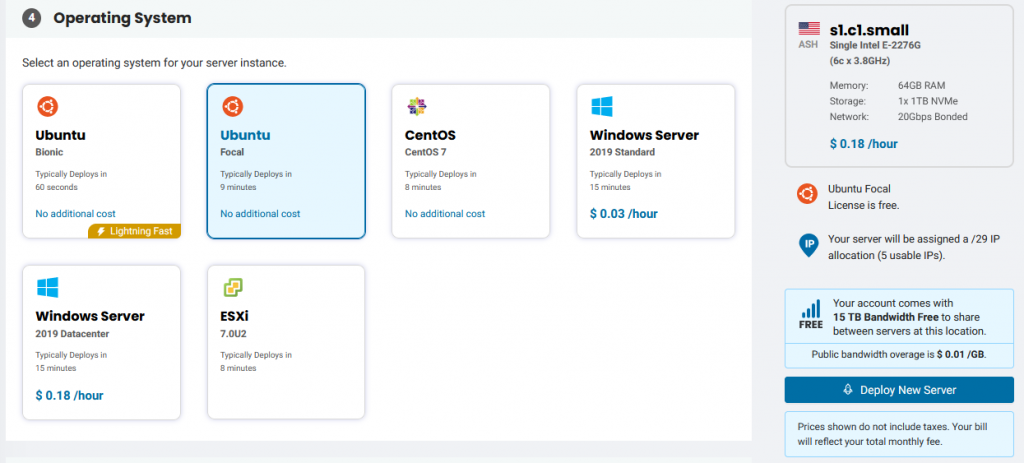Select the Ubuntu Focal operating system card
The image size is (1024, 463).
click(286, 161)
